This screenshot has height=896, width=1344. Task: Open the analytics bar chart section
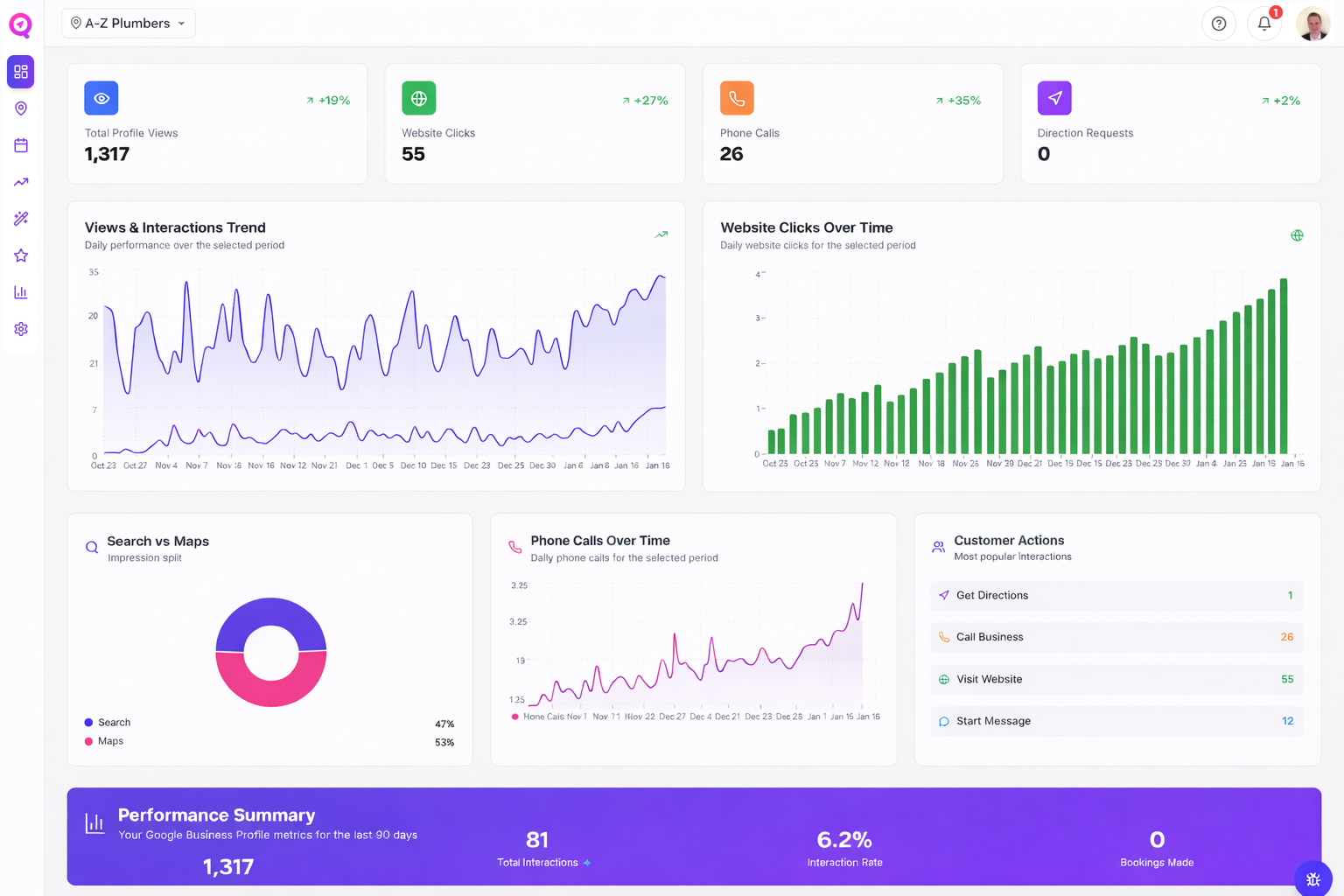click(20, 292)
